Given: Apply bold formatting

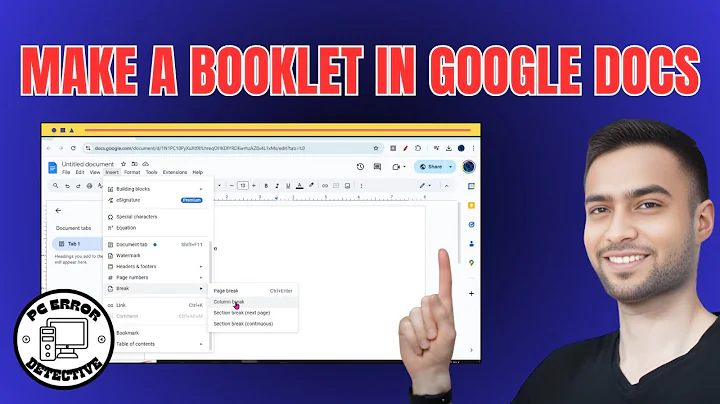Looking at the screenshot, I should click(x=266, y=185).
